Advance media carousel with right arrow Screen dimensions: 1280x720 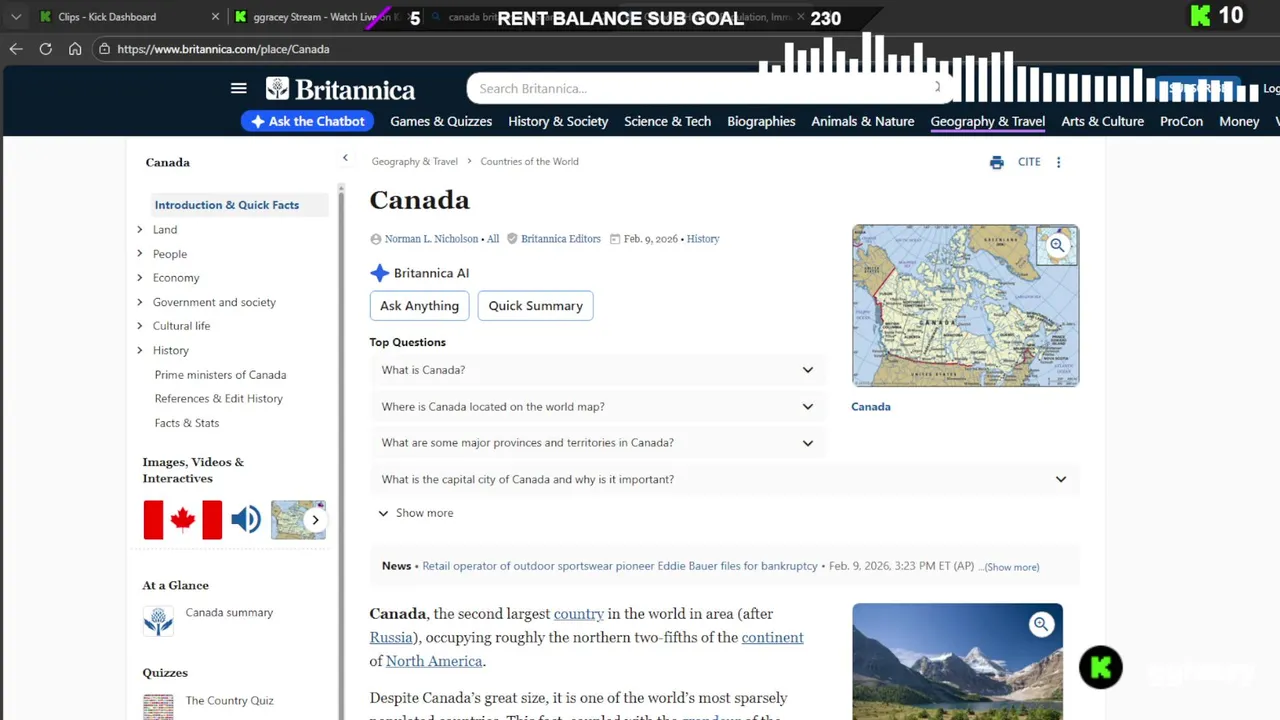click(x=315, y=520)
